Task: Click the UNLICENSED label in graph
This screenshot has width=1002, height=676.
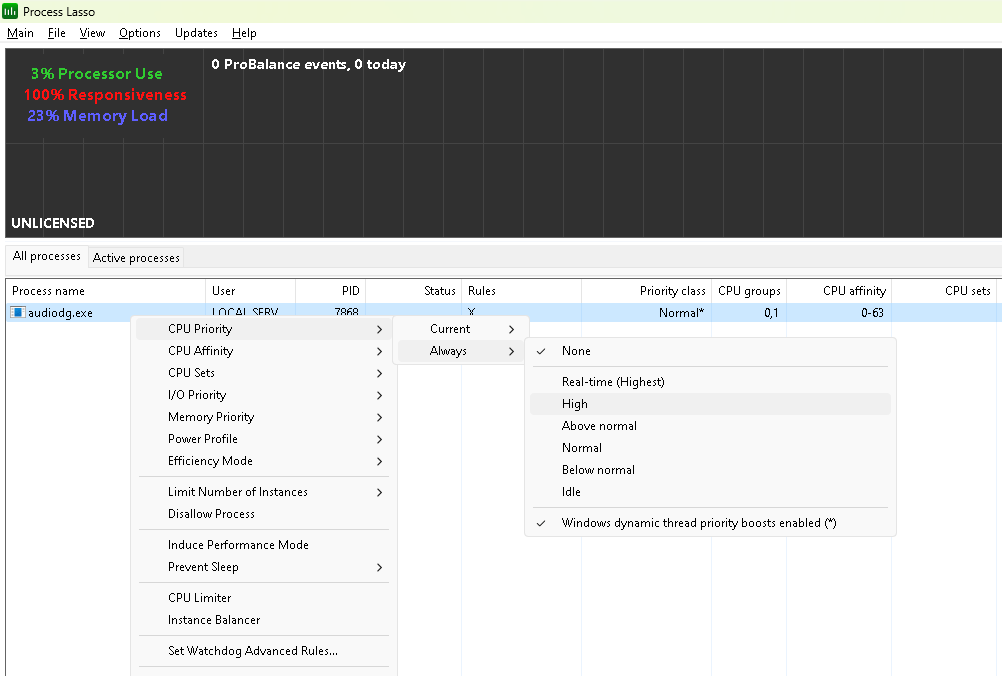Action: [x=53, y=223]
